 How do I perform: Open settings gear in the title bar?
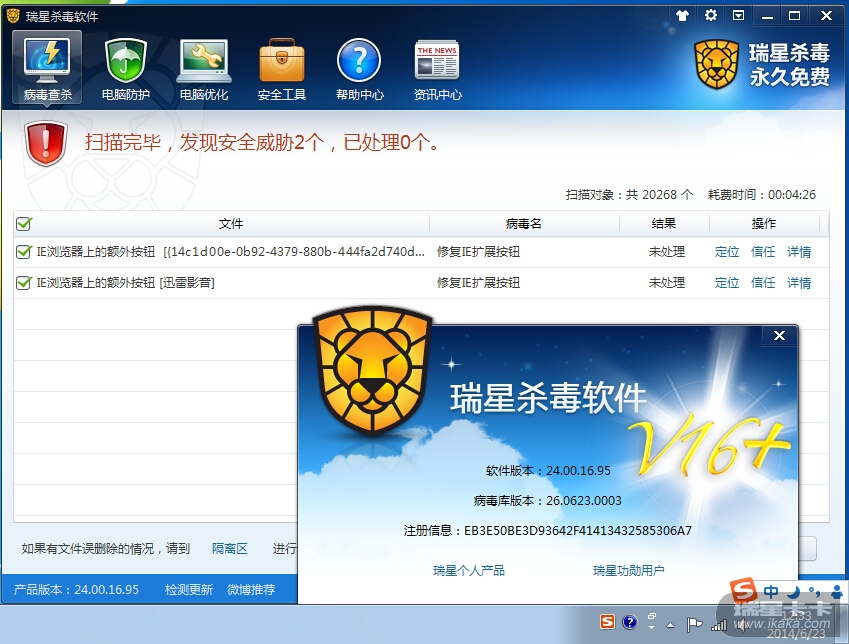(710, 15)
